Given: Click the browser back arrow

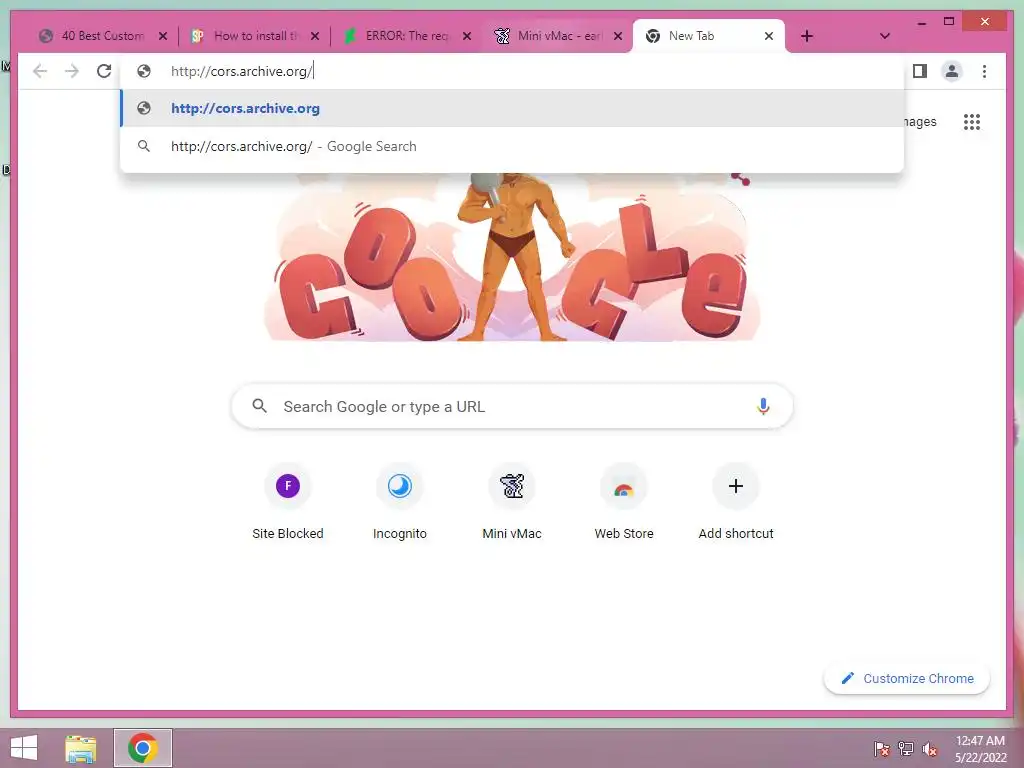Looking at the screenshot, I should point(40,71).
